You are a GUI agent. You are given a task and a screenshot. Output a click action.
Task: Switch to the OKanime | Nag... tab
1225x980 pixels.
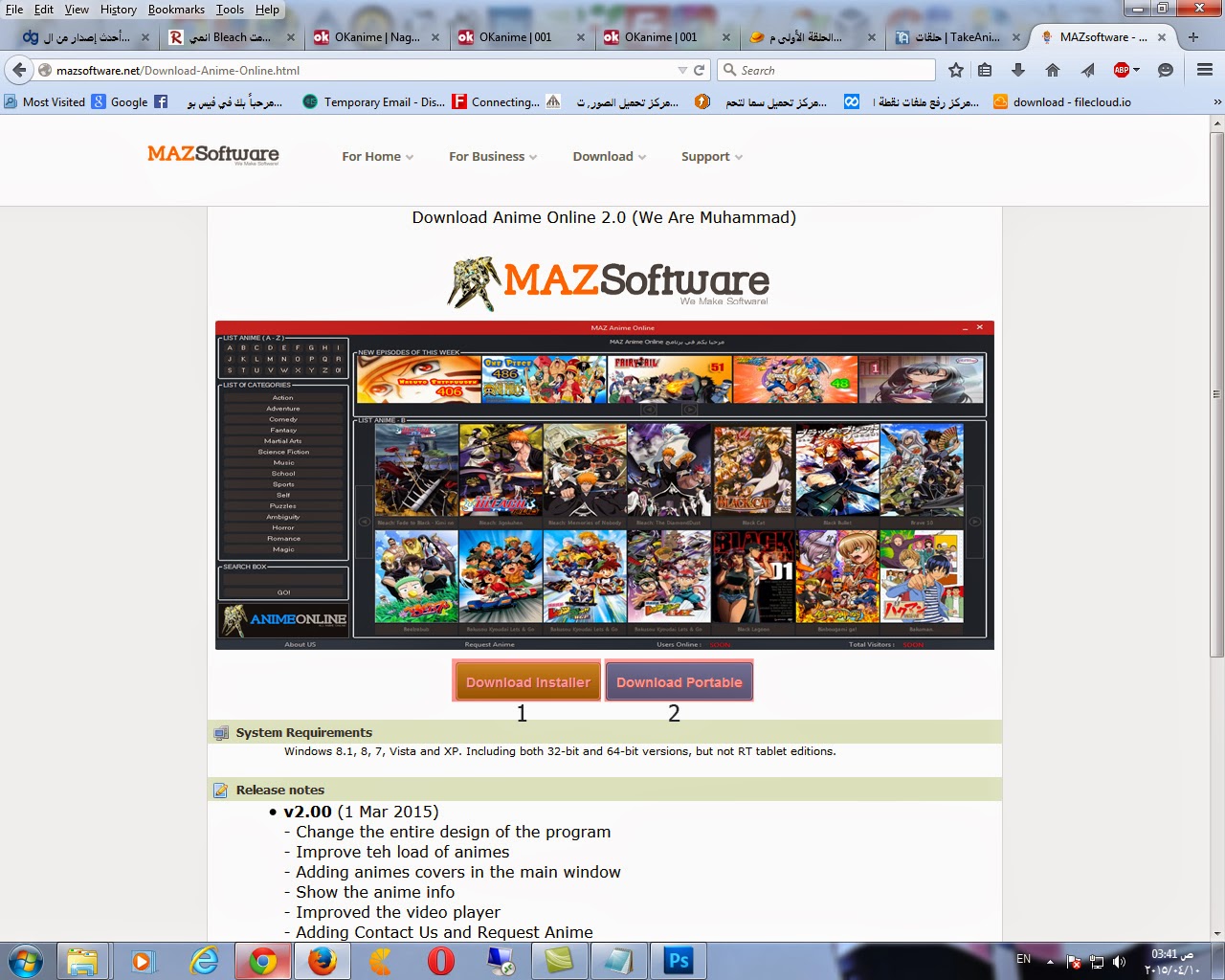[x=376, y=37]
